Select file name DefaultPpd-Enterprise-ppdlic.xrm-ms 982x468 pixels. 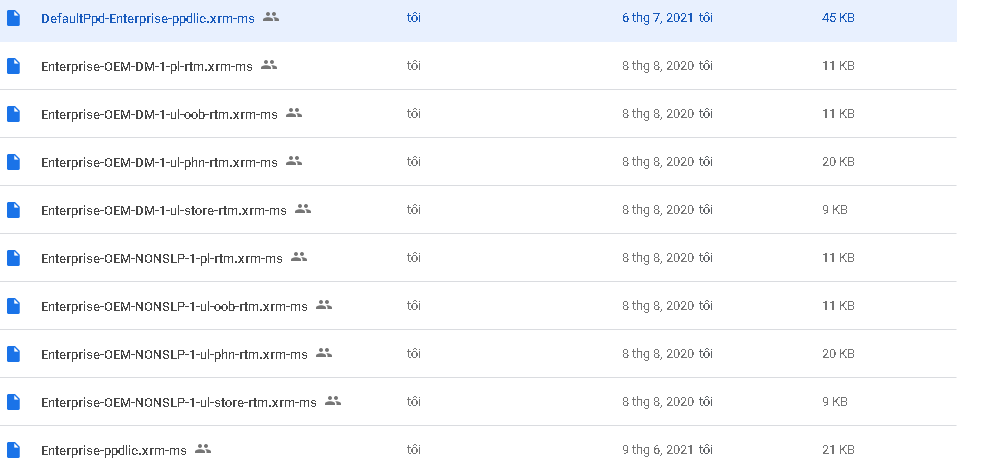tap(148, 19)
